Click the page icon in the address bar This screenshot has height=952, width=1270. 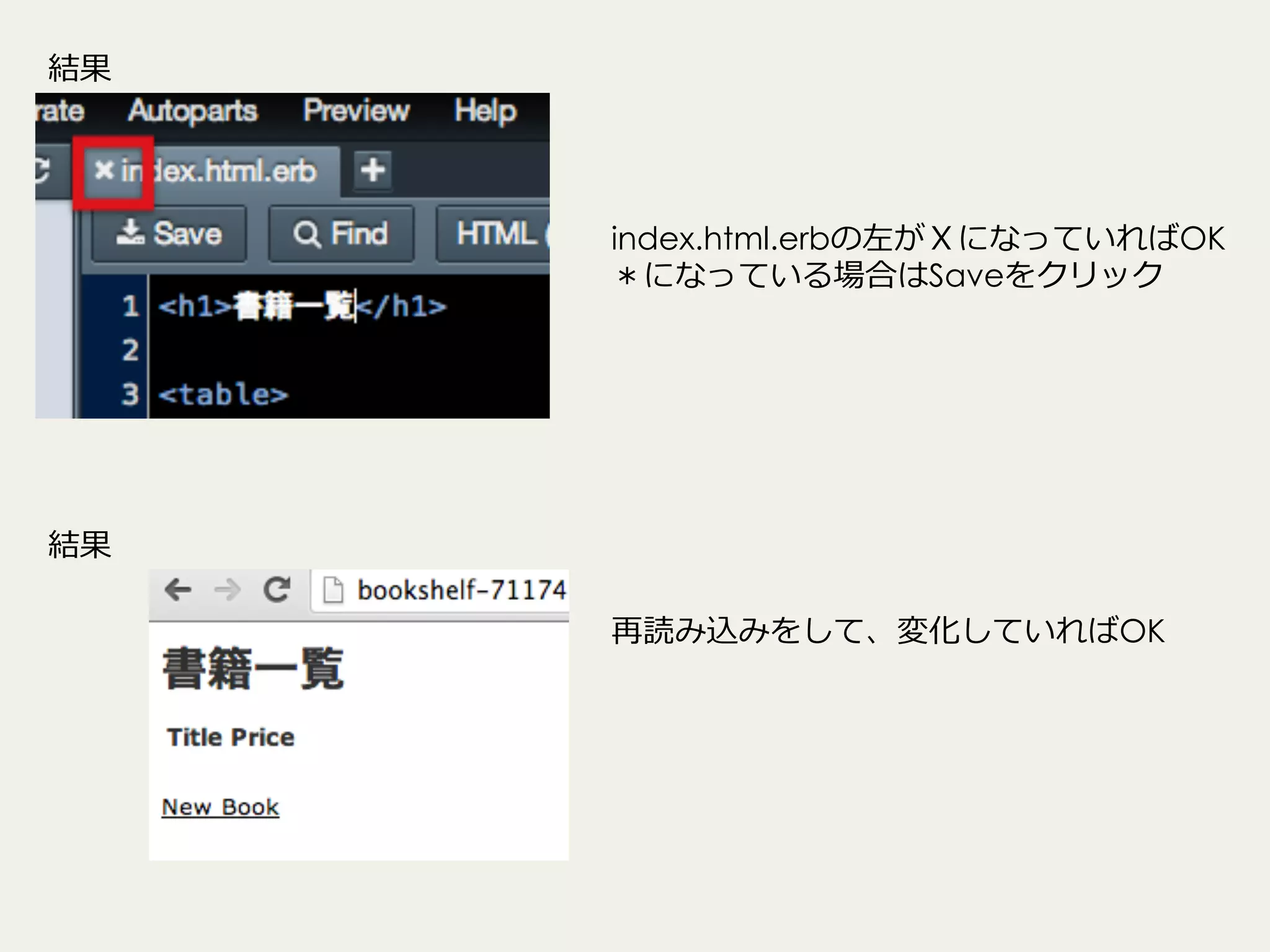coord(334,590)
